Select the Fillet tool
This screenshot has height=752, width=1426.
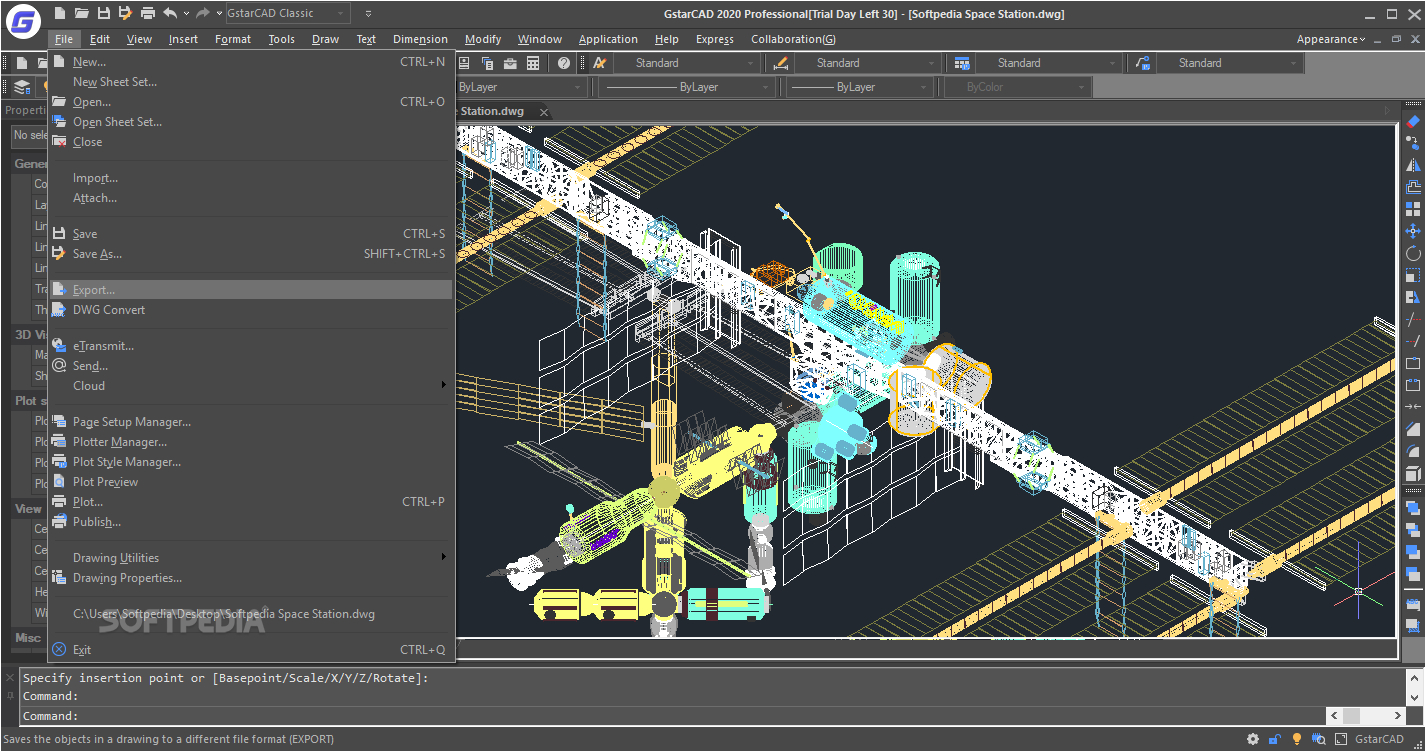(1413, 451)
